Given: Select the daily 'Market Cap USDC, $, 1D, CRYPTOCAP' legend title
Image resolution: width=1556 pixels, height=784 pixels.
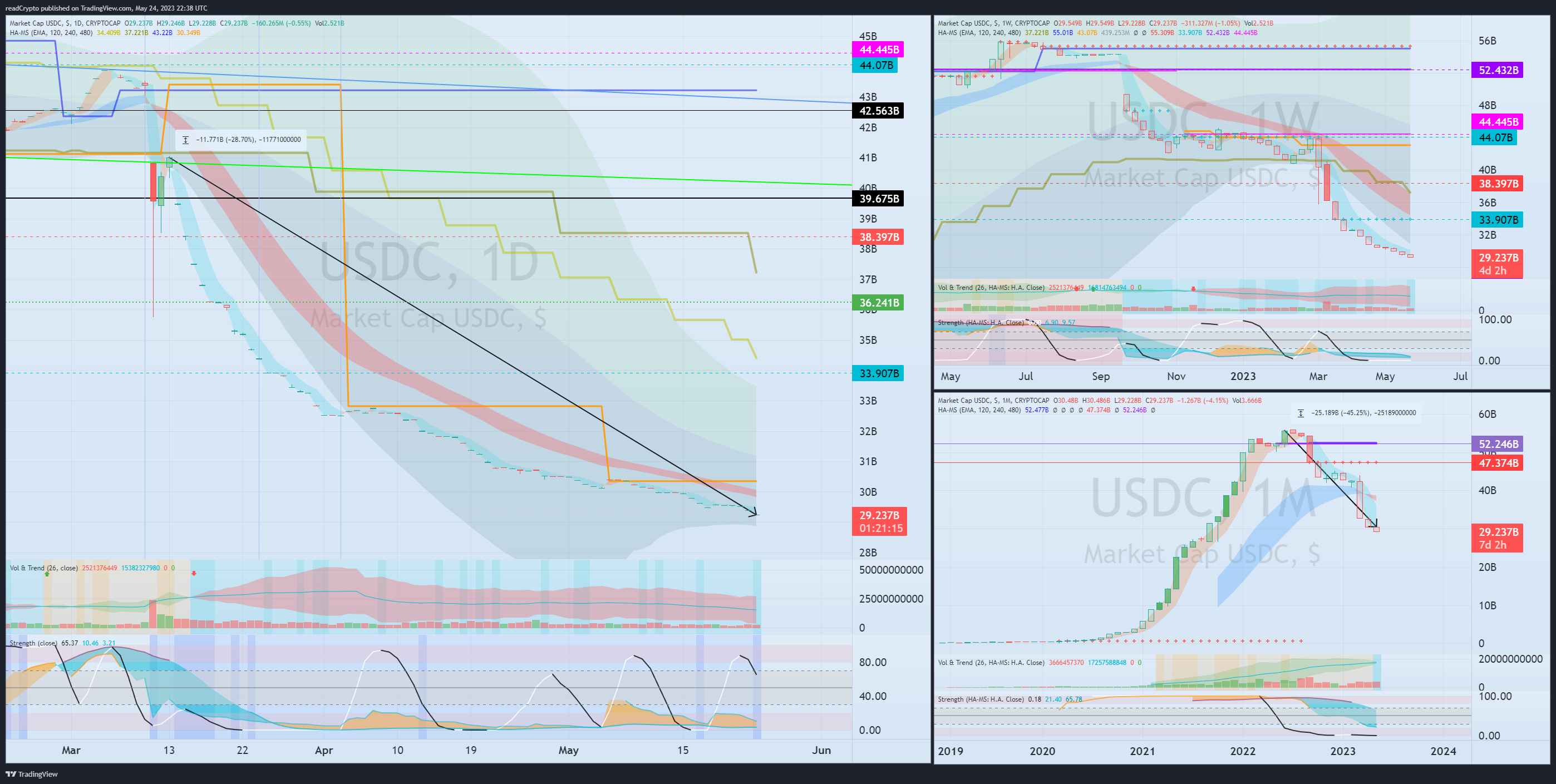Looking at the screenshot, I should click(65, 23).
